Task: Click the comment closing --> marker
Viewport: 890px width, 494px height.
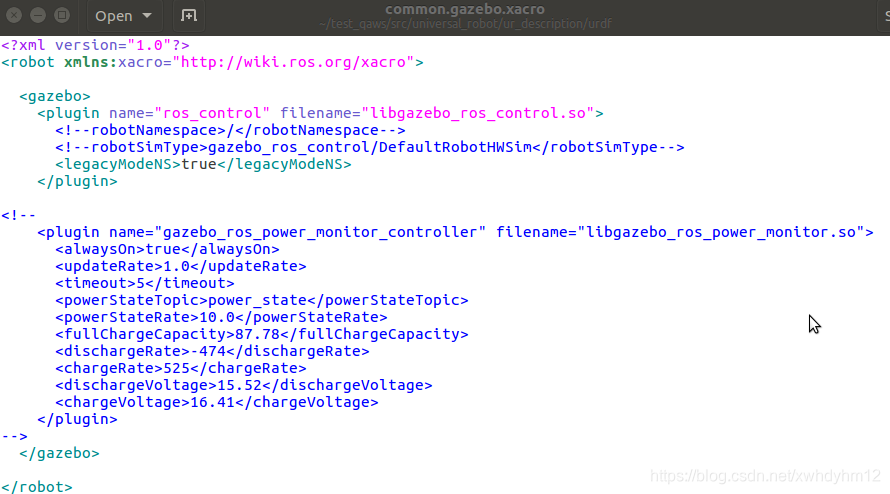Action: [x=14, y=437]
